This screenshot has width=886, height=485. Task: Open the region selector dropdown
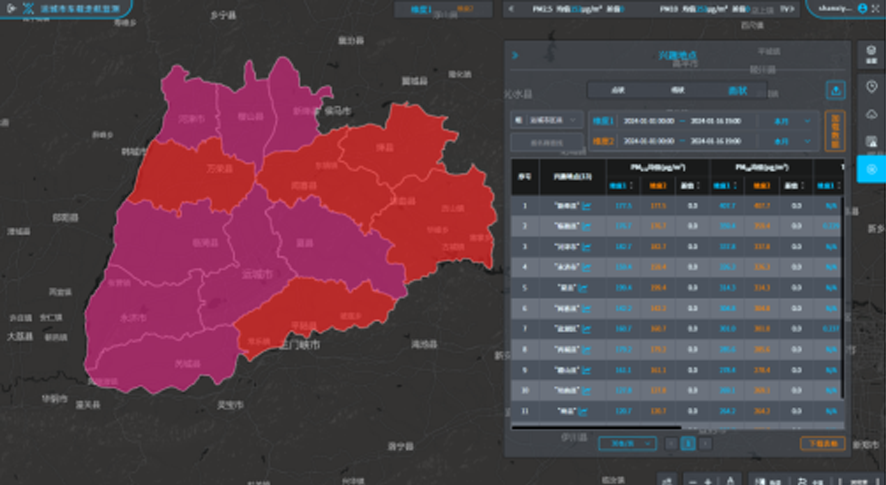[x=547, y=119]
